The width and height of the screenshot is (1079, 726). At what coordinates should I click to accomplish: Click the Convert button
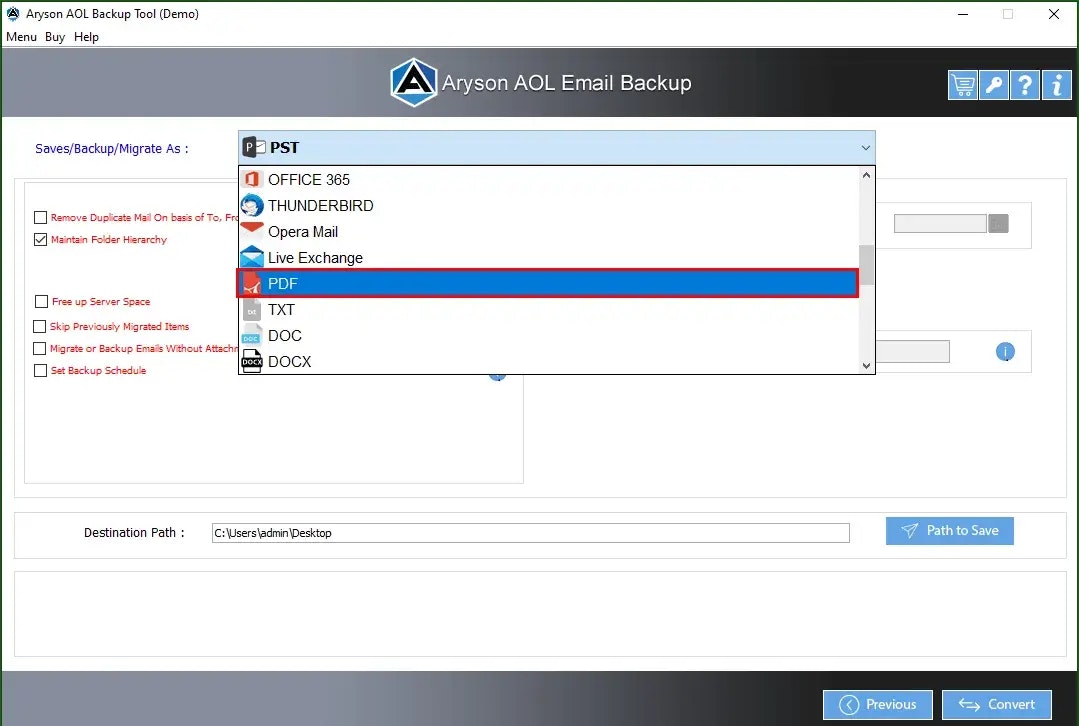click(996, 705)
